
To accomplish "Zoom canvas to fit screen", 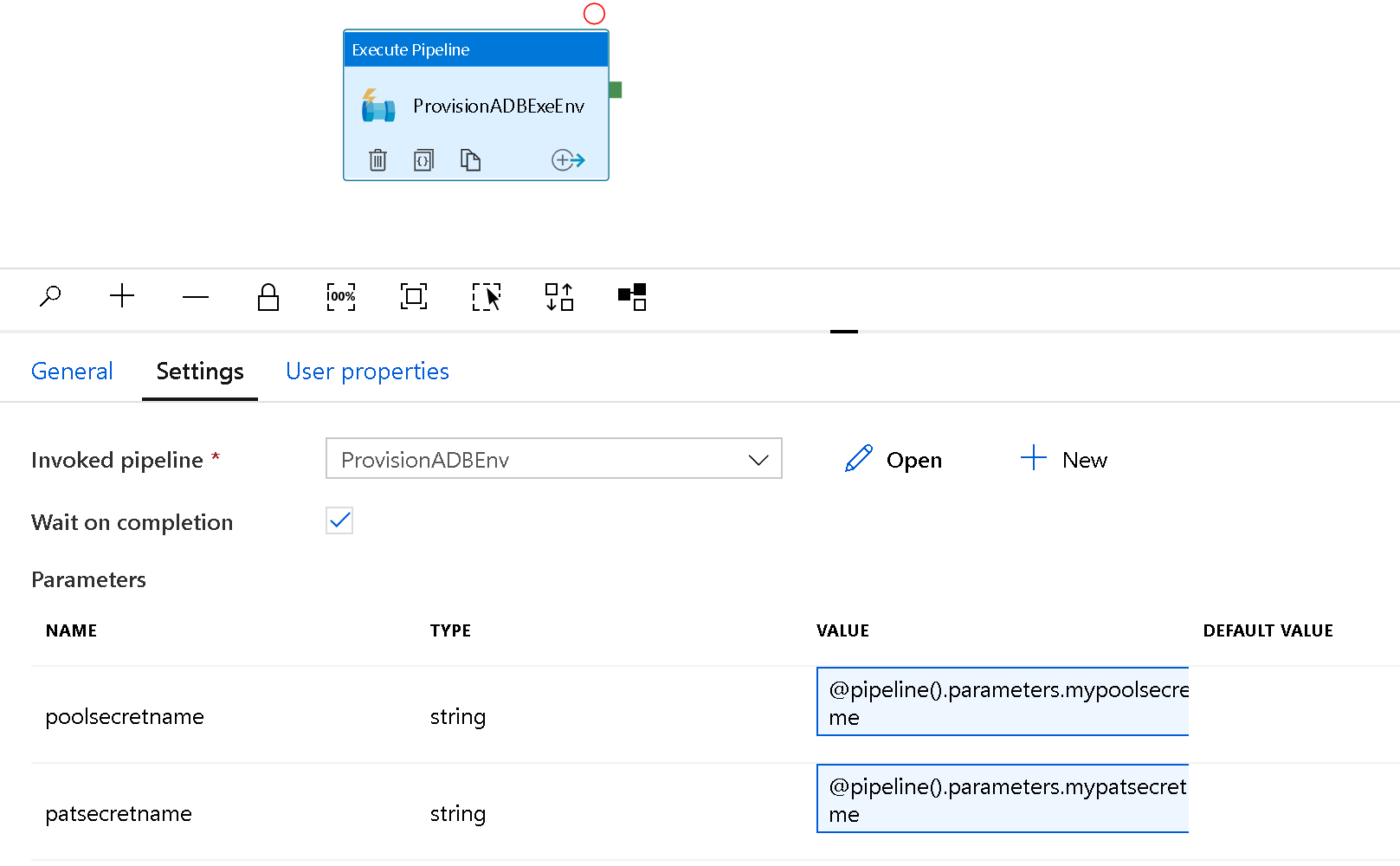I will (413, 296).
